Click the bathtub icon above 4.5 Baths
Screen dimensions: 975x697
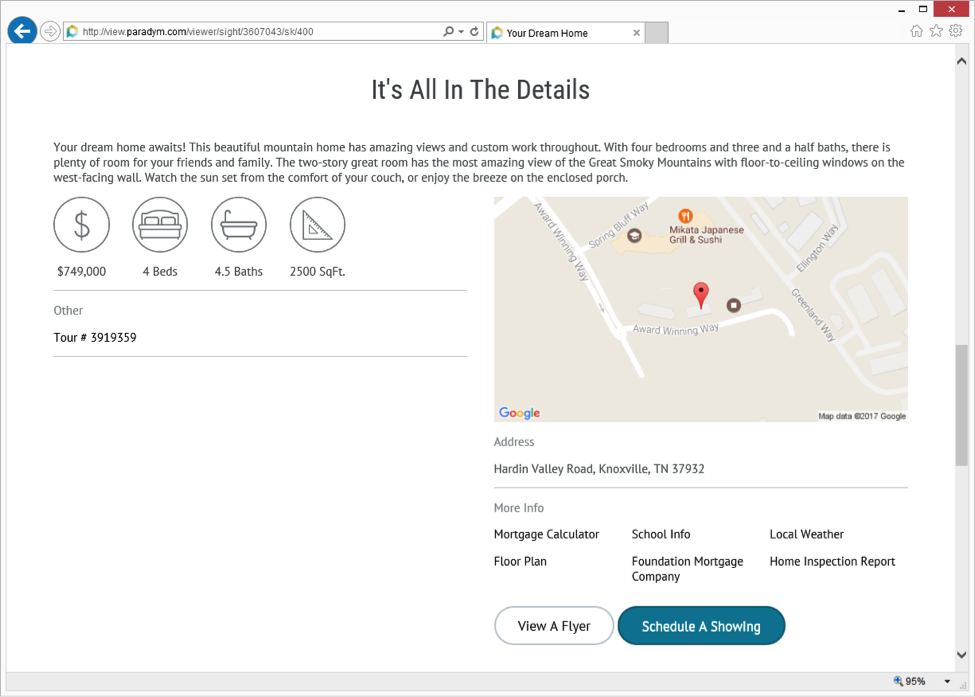pyautogui.click(x=239, y=225)
